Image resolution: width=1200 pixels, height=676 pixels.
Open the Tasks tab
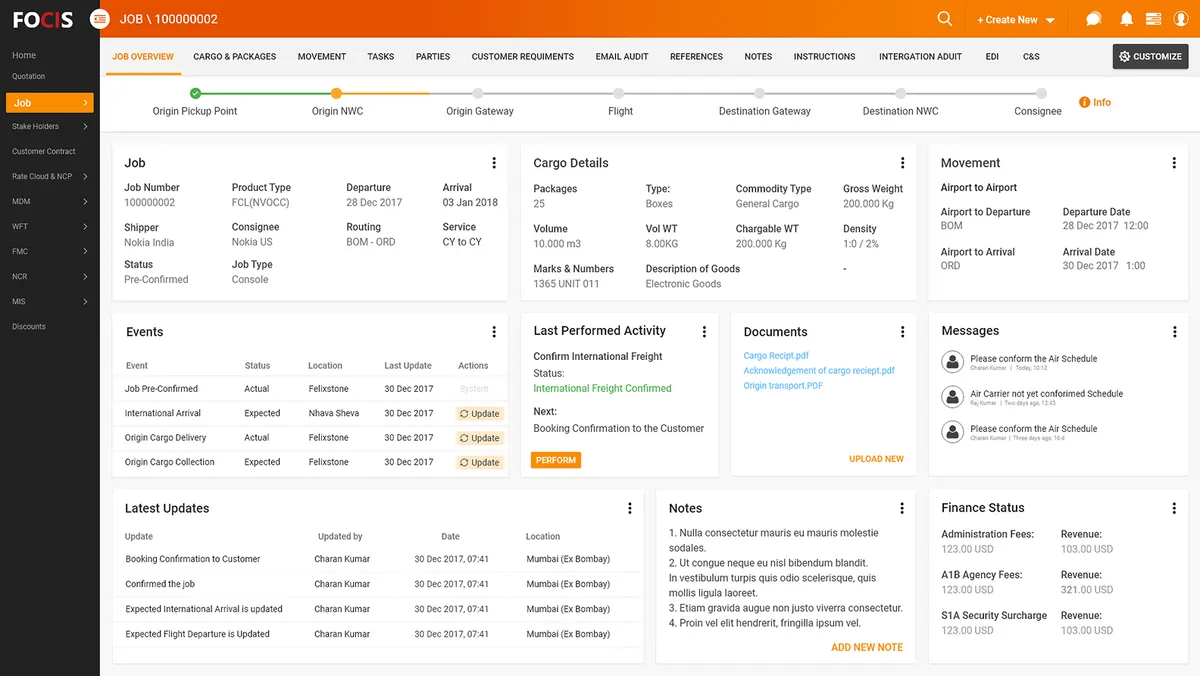pyautogui.click(x=381, y=57)
